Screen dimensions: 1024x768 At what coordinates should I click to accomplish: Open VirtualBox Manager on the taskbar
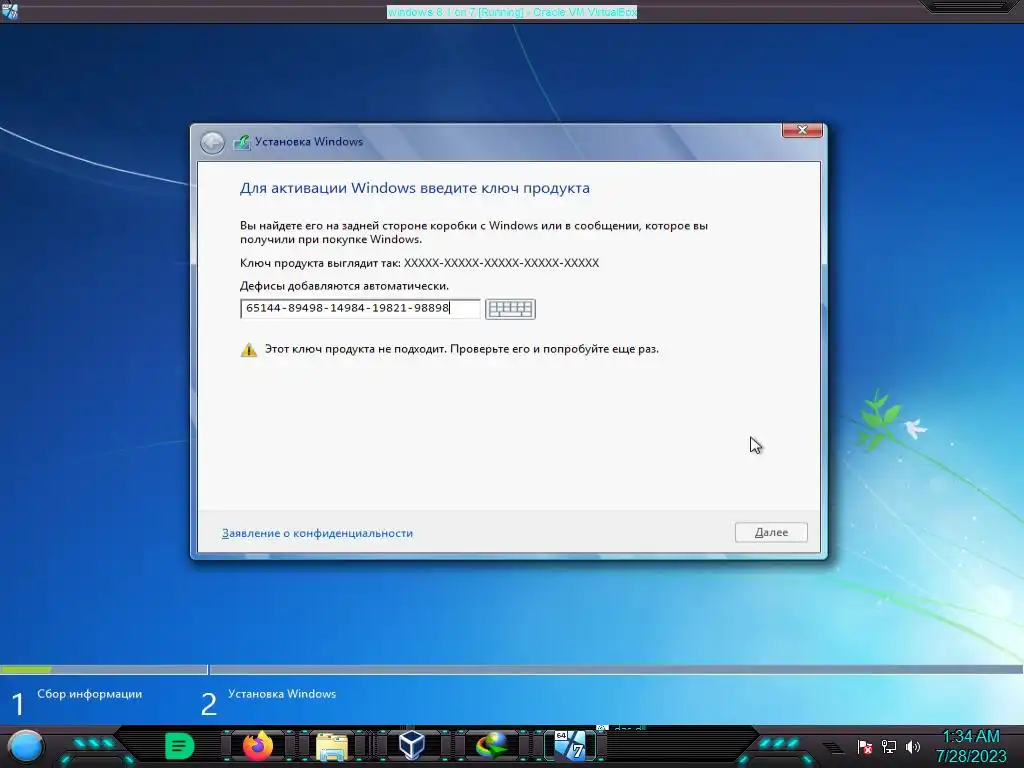pyautogui.click(x=411, y=745)
